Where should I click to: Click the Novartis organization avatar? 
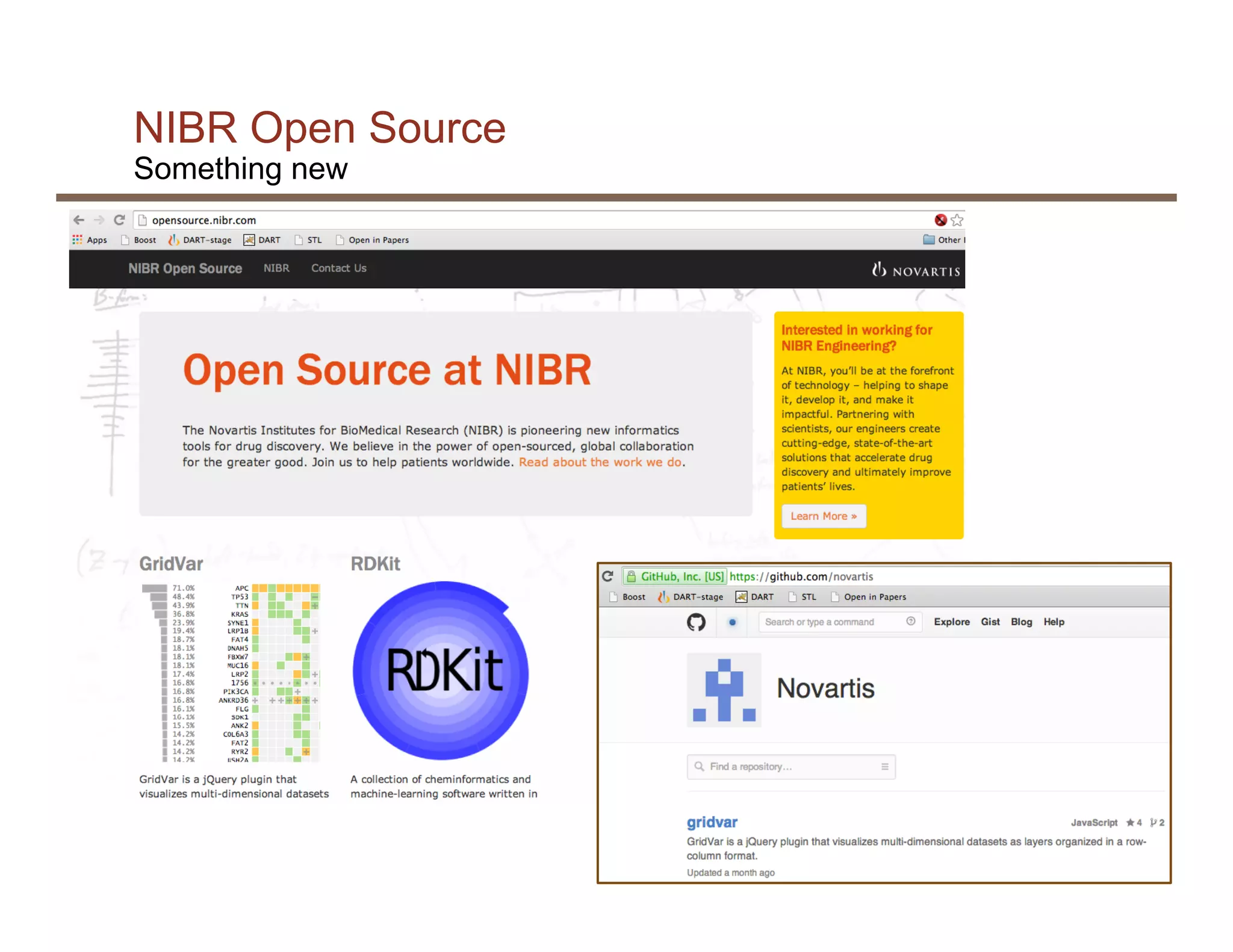(x=724, y=690)
